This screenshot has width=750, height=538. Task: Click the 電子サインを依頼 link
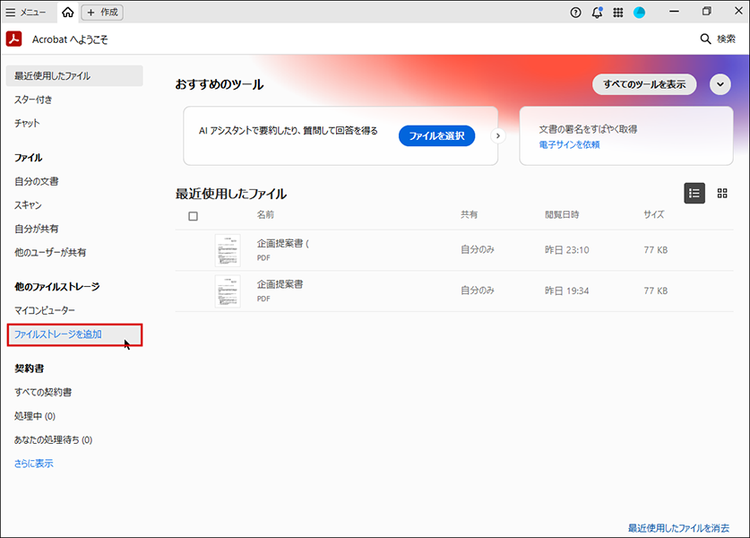click(x=569, y=145)
